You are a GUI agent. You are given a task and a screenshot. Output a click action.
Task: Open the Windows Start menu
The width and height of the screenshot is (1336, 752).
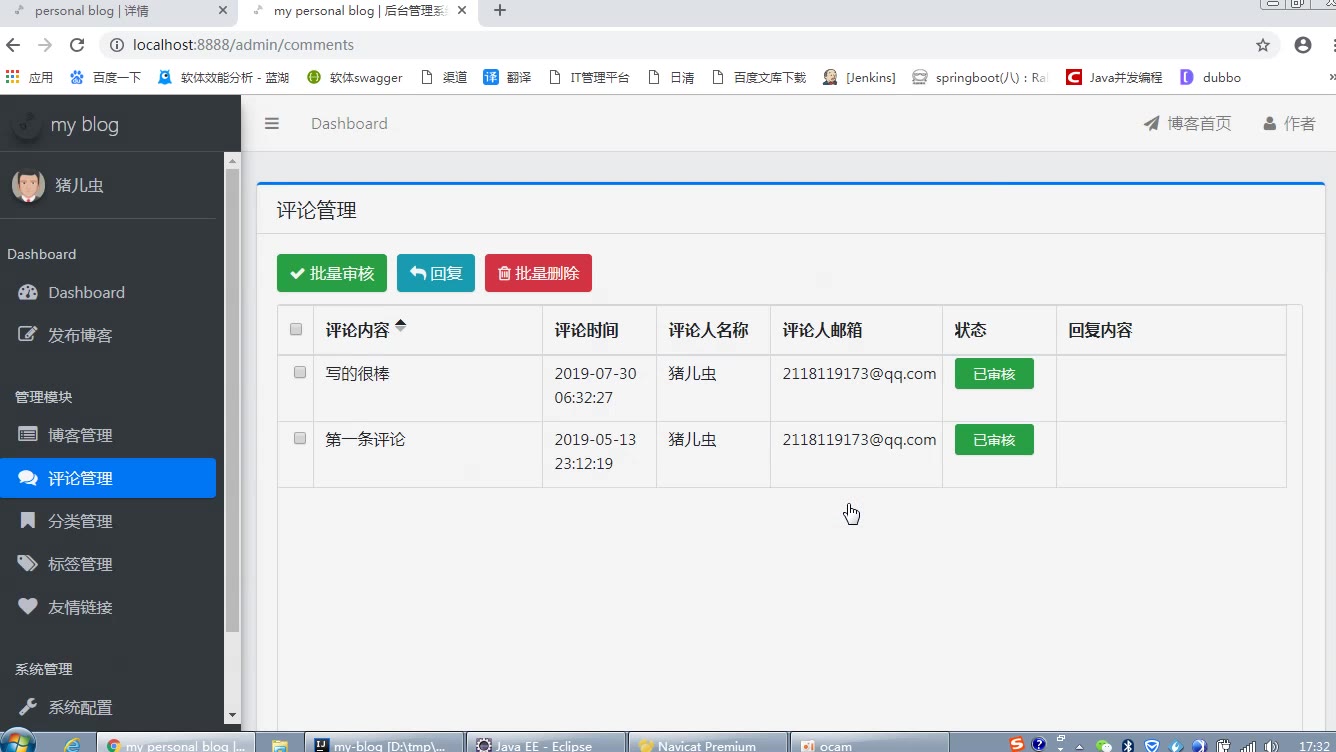tap(18, 742)
